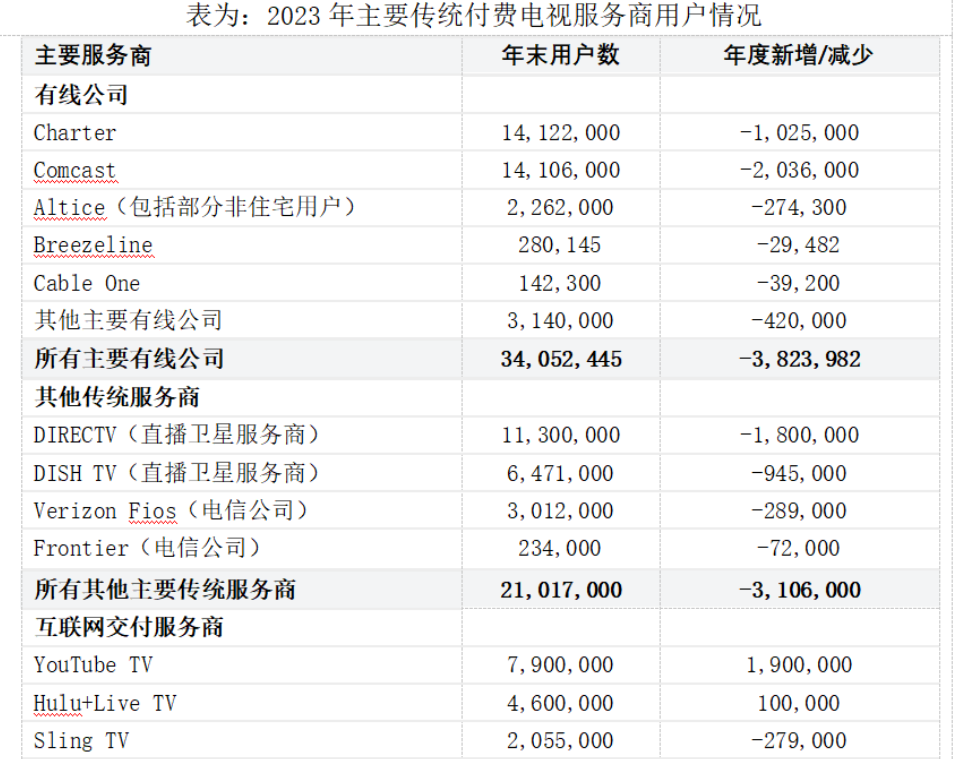Click the Comcast provider name
This screenshot has width=954, height=759.
pyautogui.click(x=75, y=170)
